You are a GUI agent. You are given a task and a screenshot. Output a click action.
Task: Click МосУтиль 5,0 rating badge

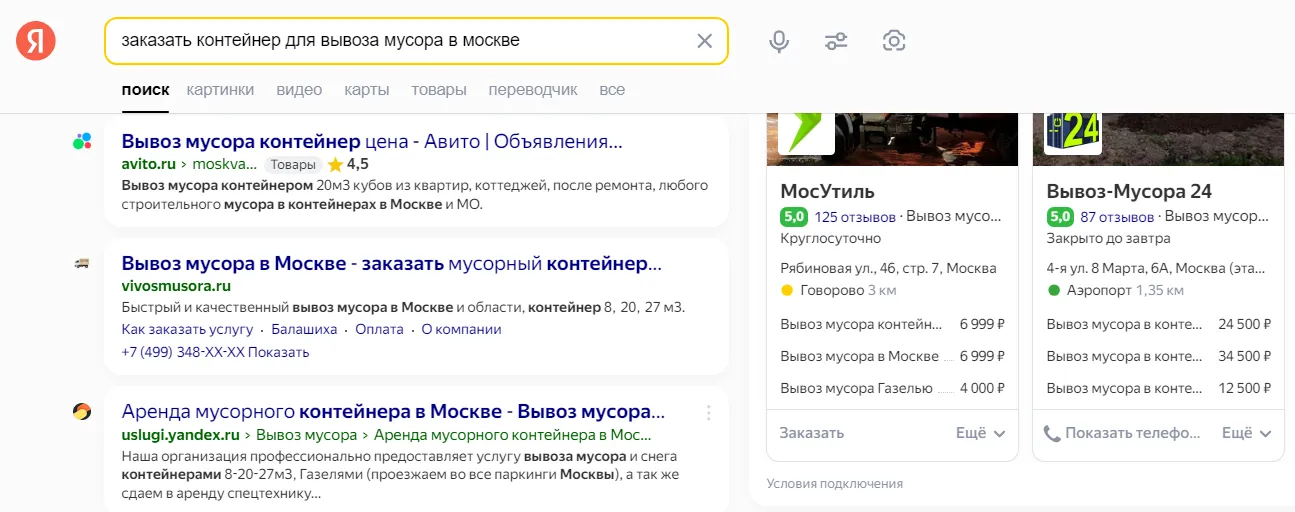[794, 216]
